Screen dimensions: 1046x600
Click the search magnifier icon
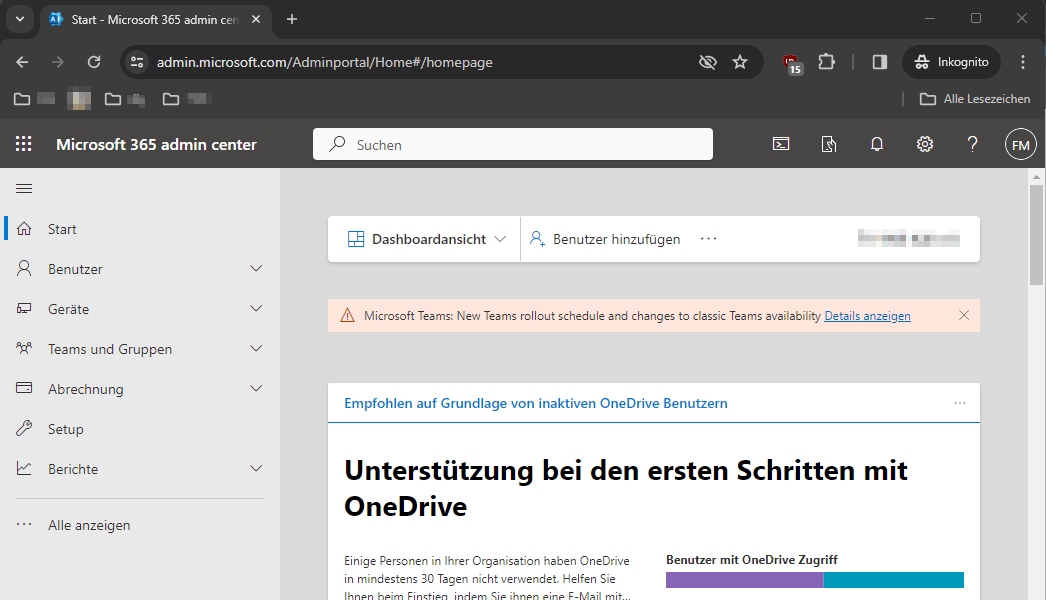[338, 143]
